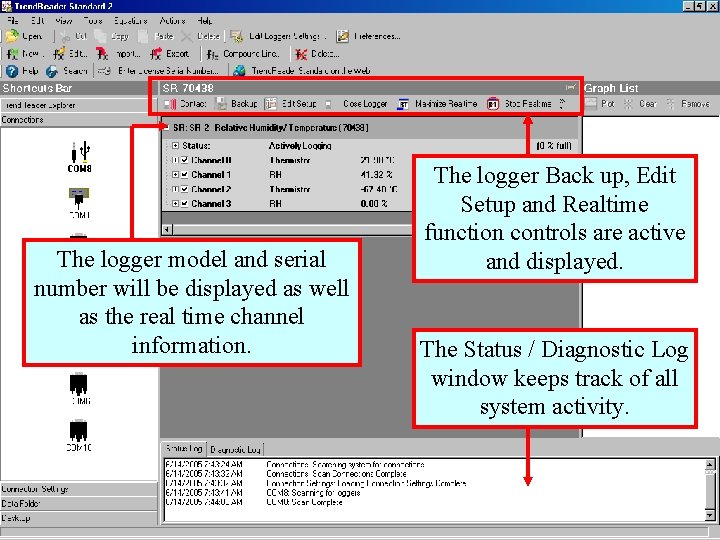This screenshot has width=720, height=540.
Task: Click the Search toolbar icon
Action: click(51, 71)
